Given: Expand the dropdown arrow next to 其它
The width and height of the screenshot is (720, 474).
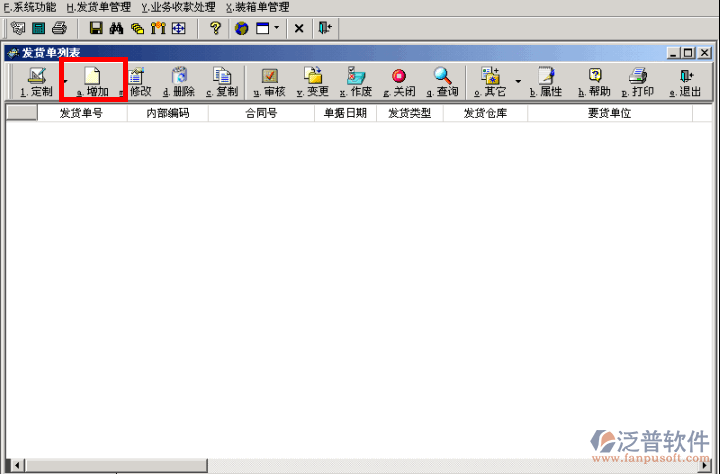Looking at the screenshot, I should click(518, 81).
